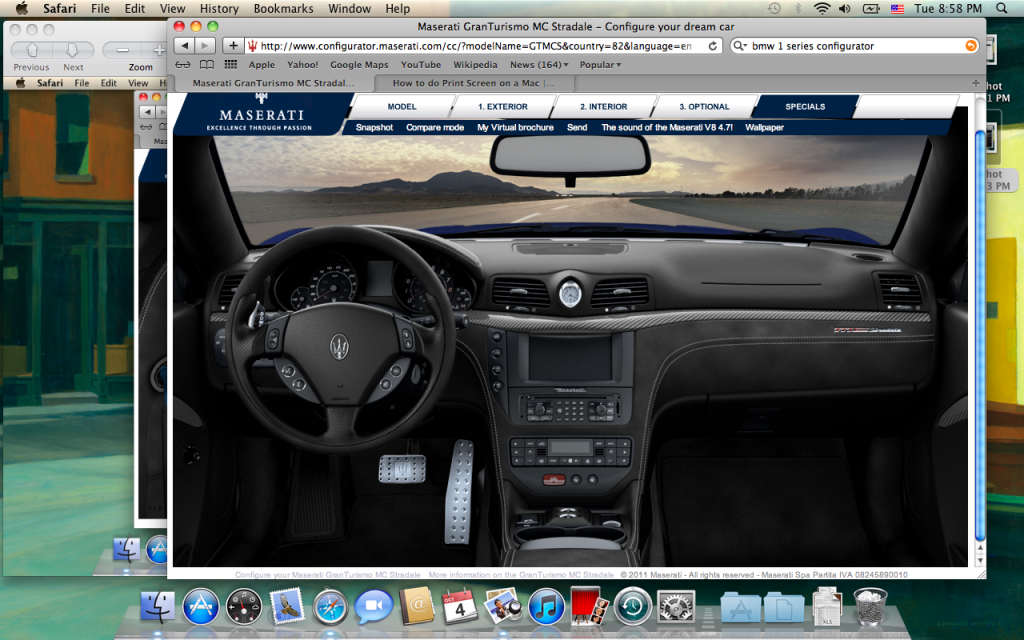Switch to the MODEL configurator tab
This screenshot has height=640, width=1024.
pyautogui.click(x=402, y=106)
